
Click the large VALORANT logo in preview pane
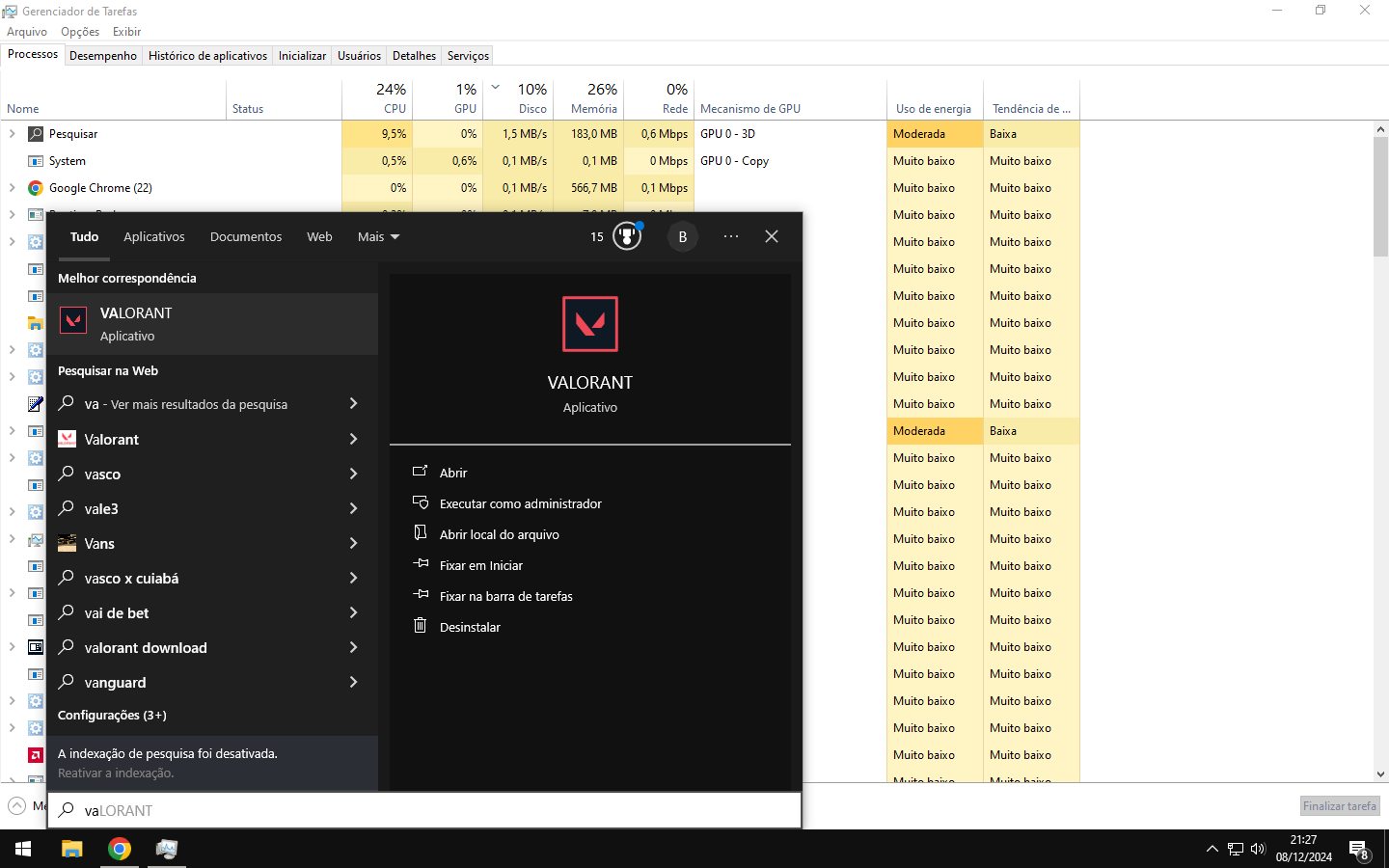coord(590,324)
